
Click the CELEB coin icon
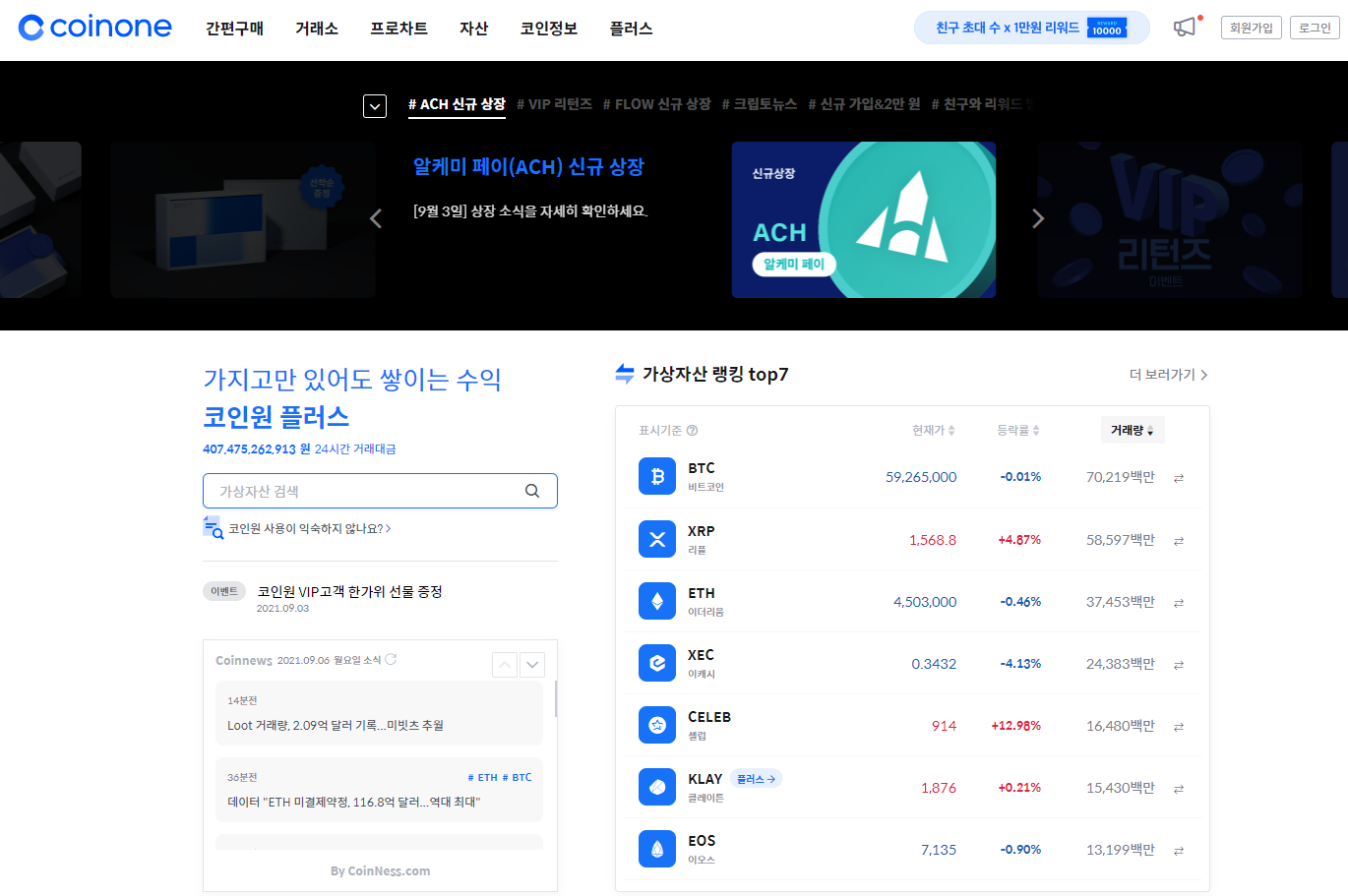[657, 725]
